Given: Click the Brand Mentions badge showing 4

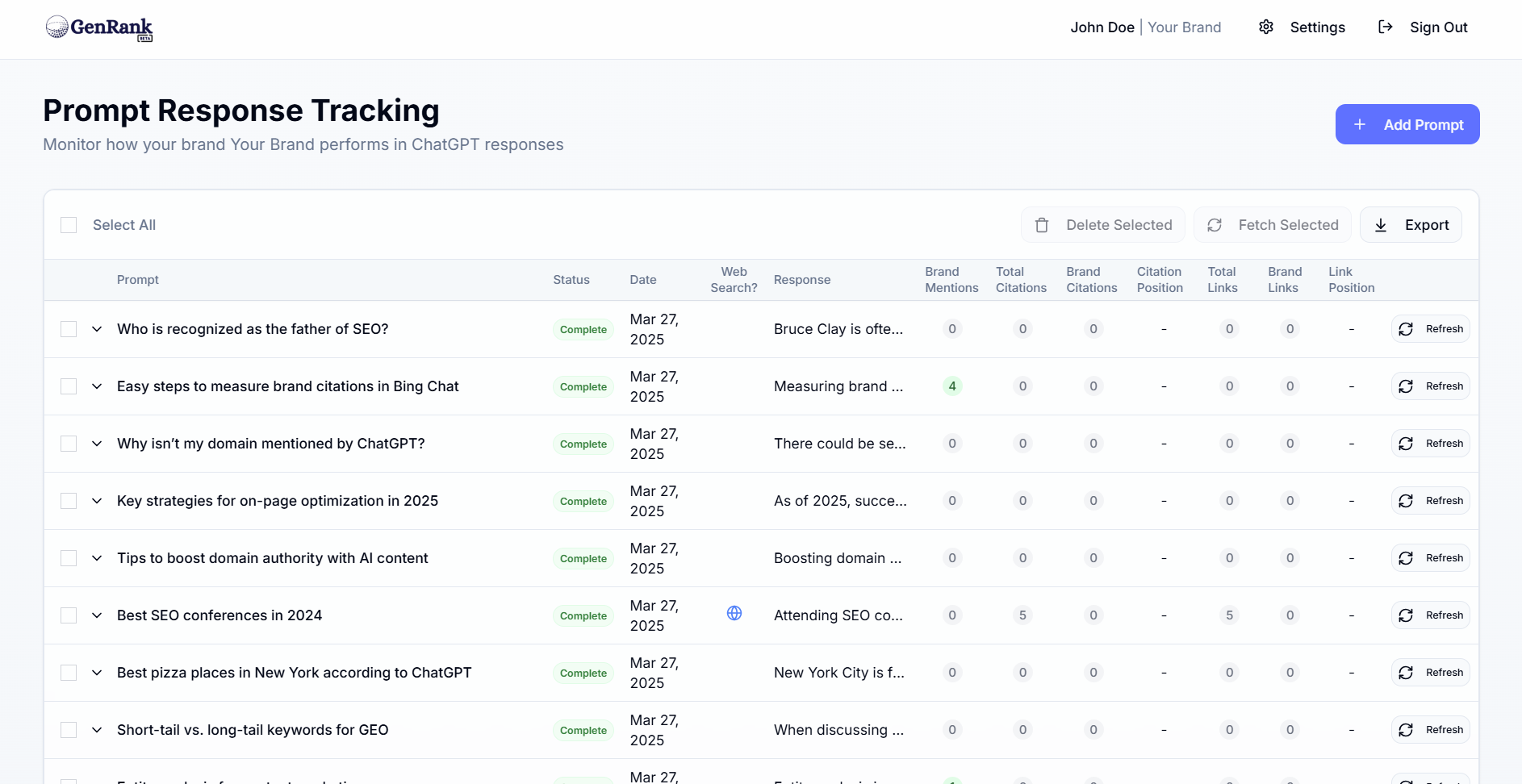Looking at the screenshot, I should [x=952, y=386].
